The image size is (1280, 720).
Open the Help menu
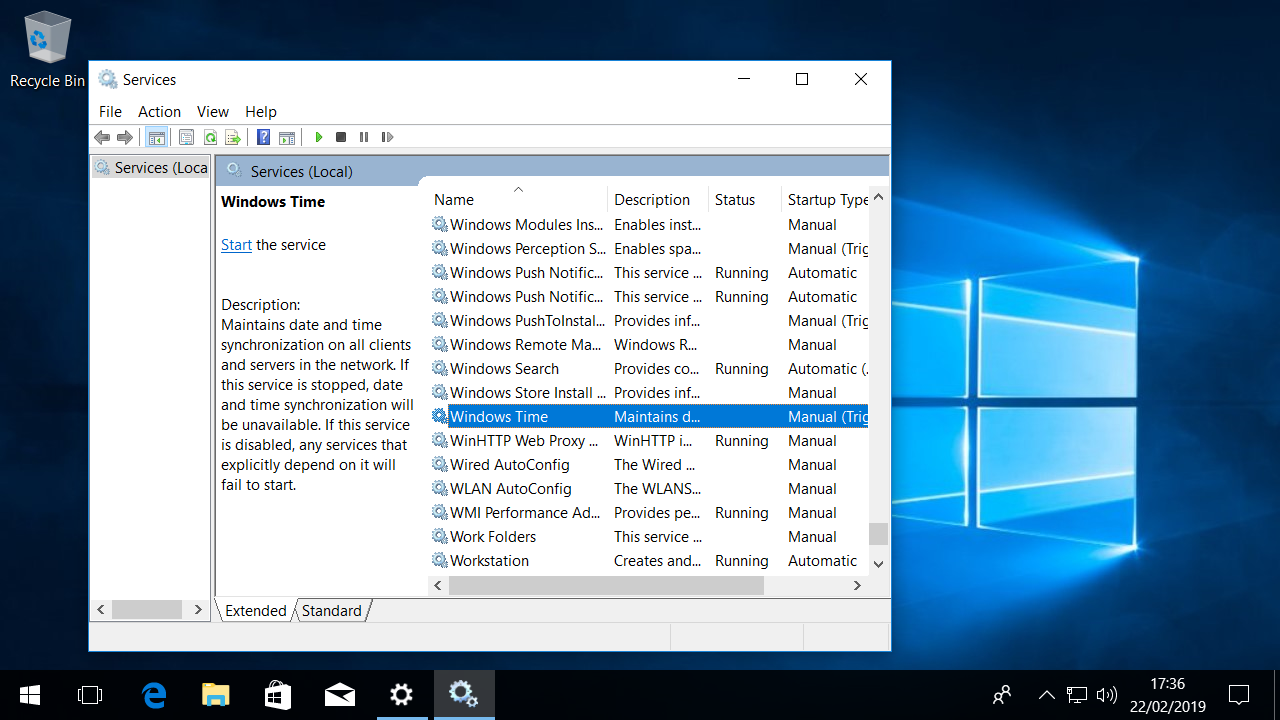click(x=261, y=112)
